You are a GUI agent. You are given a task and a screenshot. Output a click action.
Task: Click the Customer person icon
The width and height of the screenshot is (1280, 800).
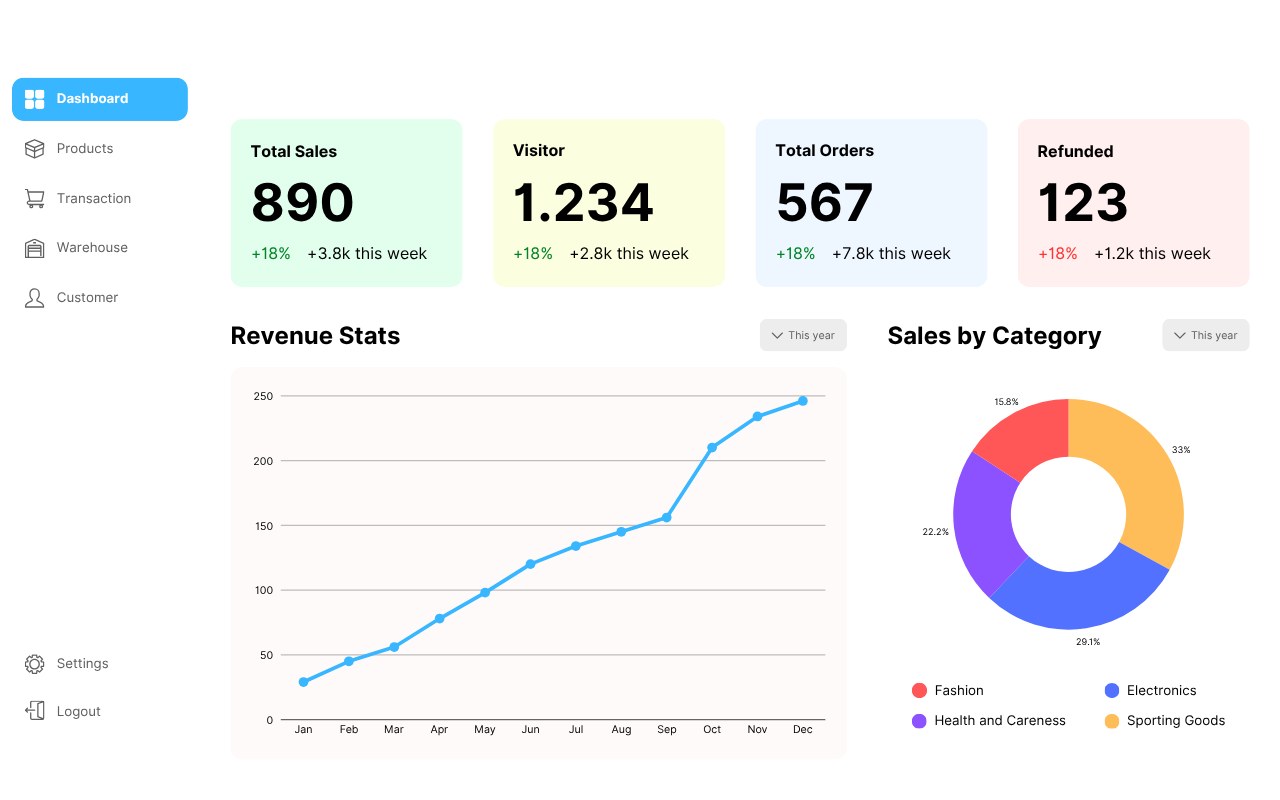35,298
